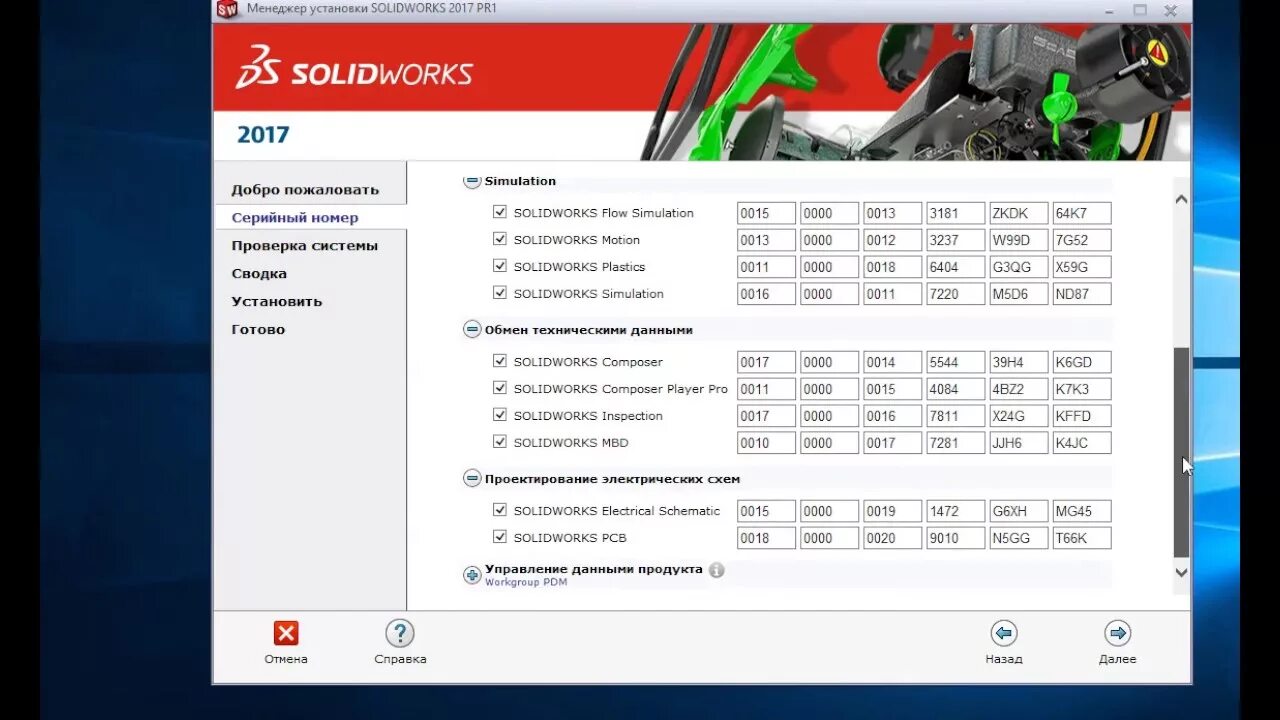
Task: Click the Далее forward arrow icon
Action: (1117, 633)
